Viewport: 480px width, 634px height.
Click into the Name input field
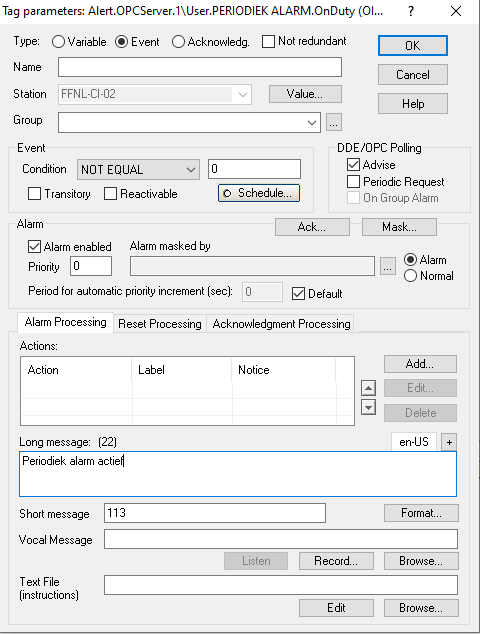click(x=200, y=67)
